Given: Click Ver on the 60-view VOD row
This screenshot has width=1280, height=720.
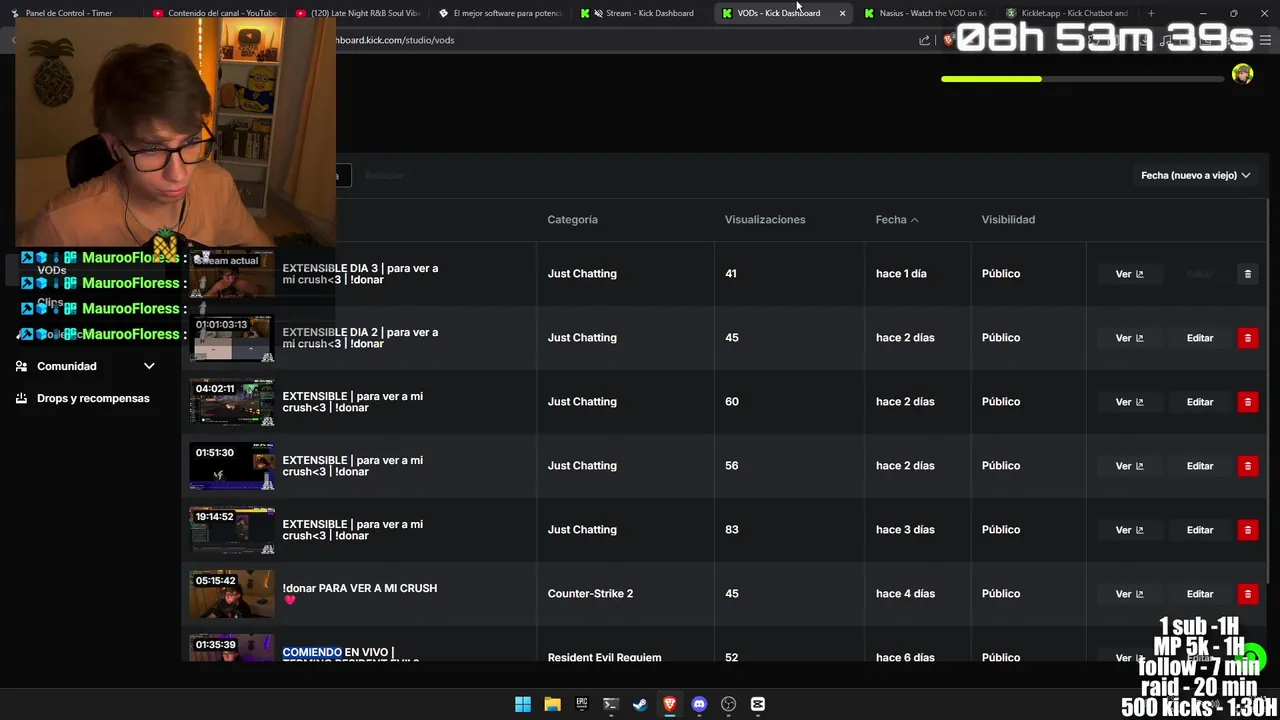Looking at the screenshot, I should (1129, 402).
